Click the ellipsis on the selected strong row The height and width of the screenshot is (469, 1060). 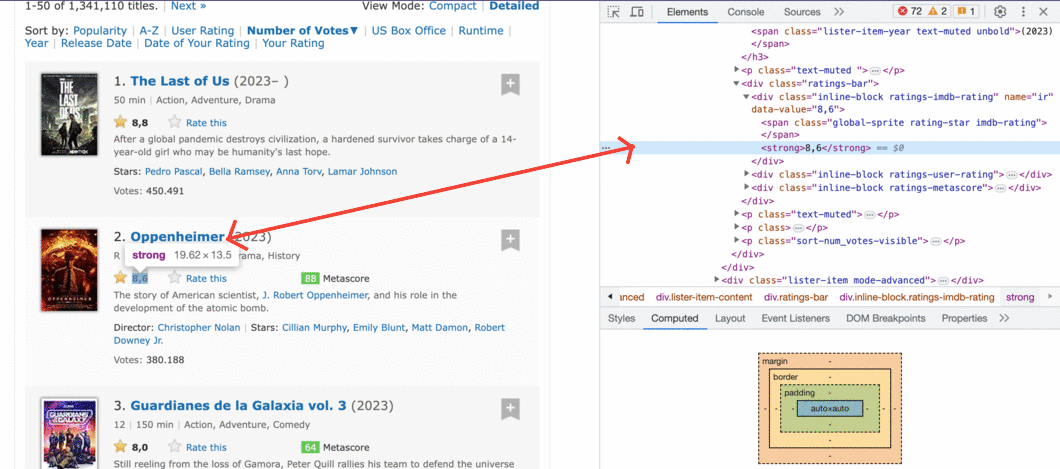coord(606,148)
